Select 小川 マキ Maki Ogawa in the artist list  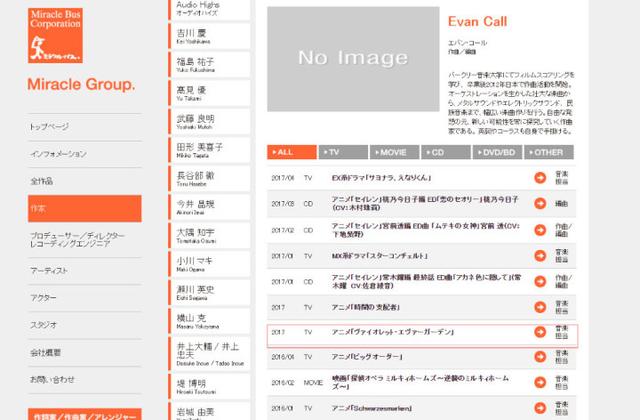[209, 264]
